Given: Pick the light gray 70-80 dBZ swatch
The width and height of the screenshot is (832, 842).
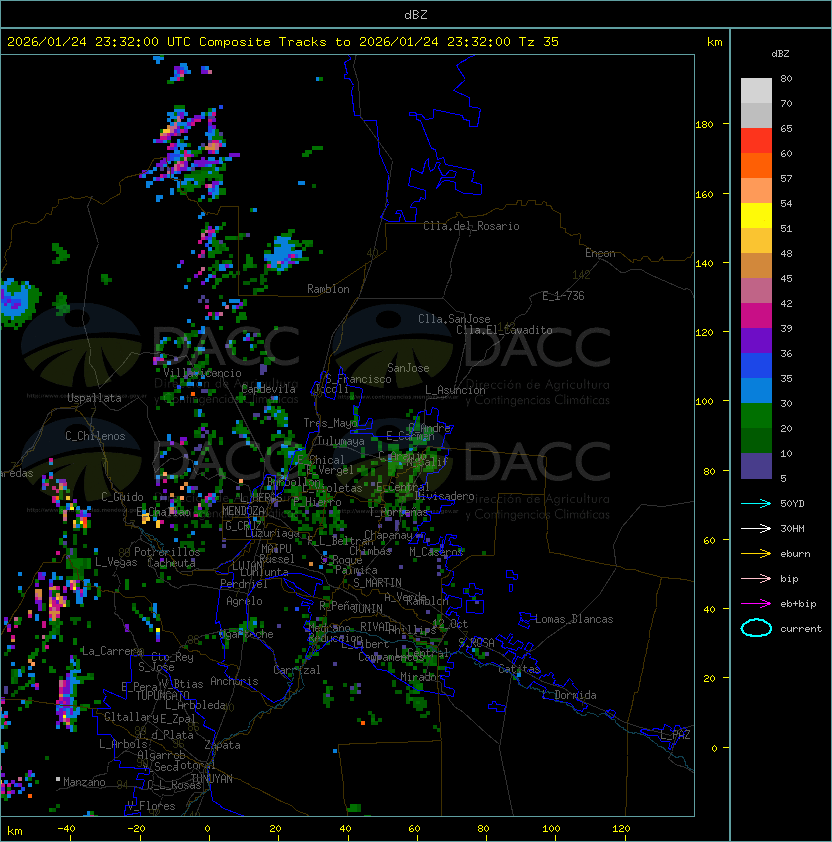Looking at the screenshot, I should click(x=756, y=91).
